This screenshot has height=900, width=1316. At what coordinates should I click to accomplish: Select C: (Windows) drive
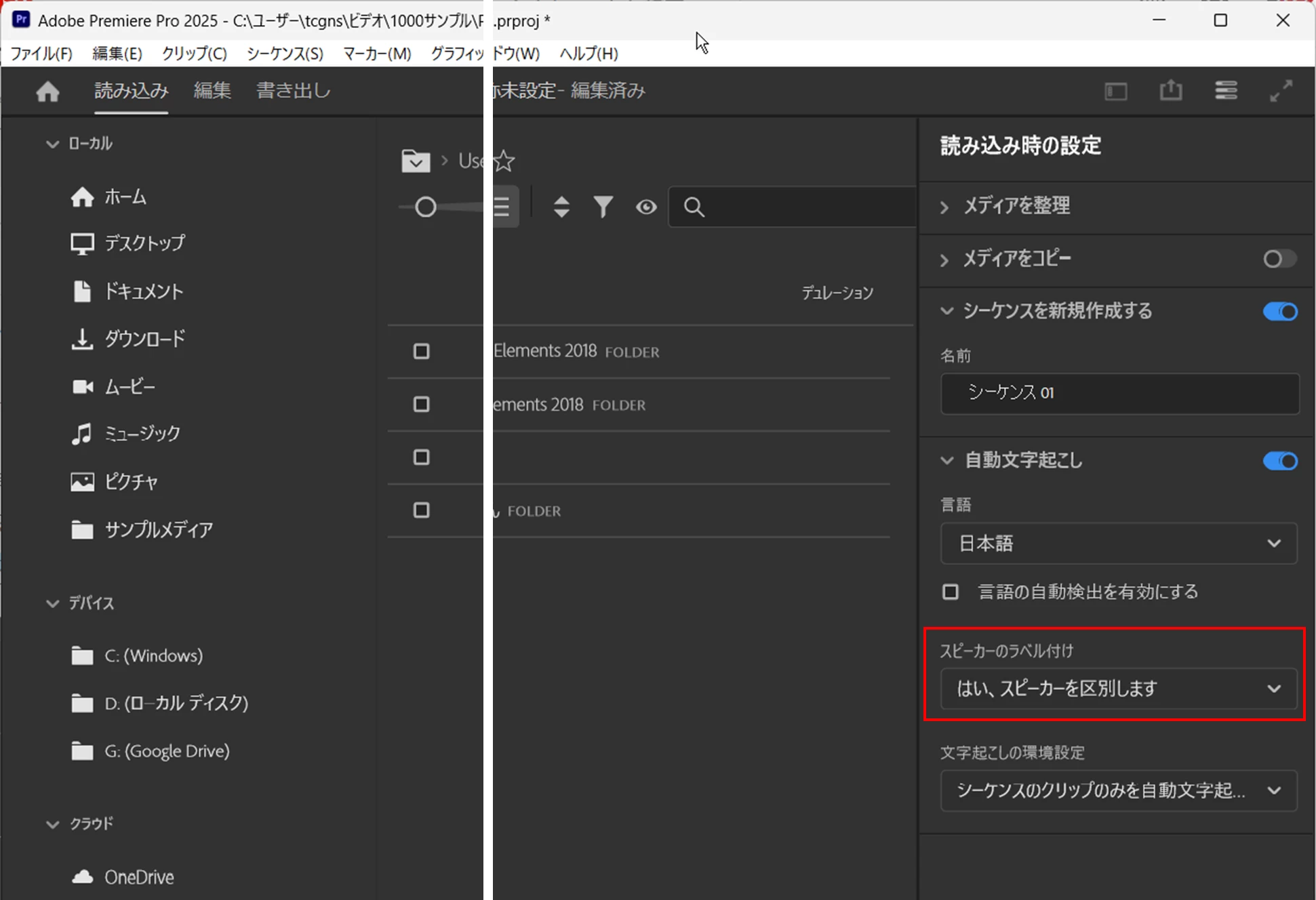point(153,656)
